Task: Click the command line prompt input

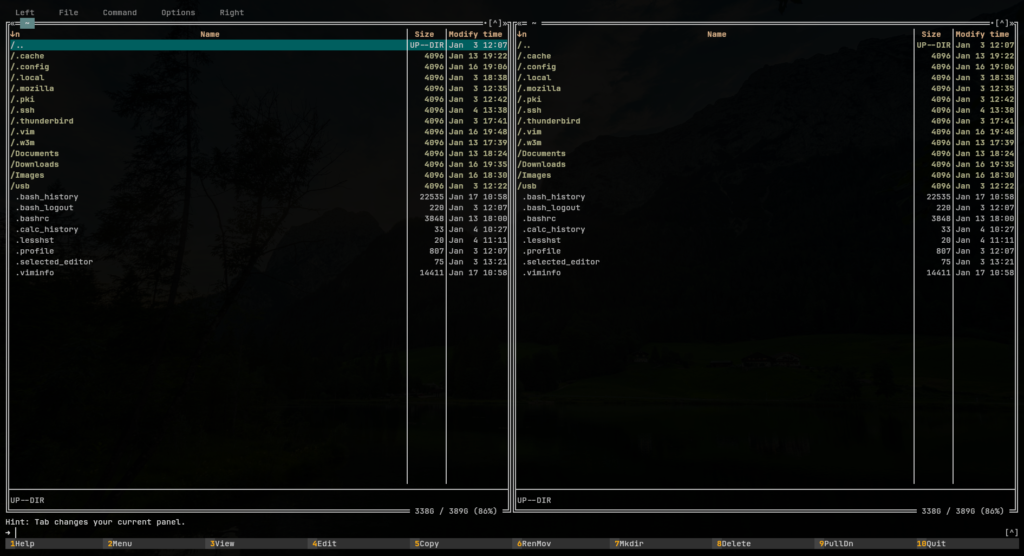Action: point(509,532)
